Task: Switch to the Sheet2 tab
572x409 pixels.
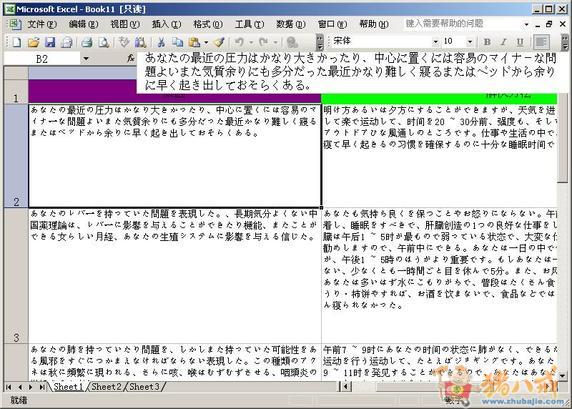Action: tap(106, 386)
